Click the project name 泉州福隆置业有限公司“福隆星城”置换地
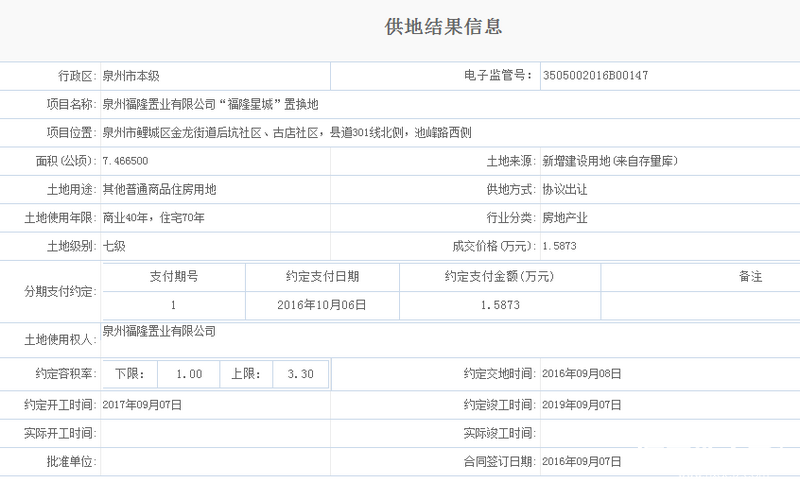Screen dimensions: 800x483 click(210, 105)
